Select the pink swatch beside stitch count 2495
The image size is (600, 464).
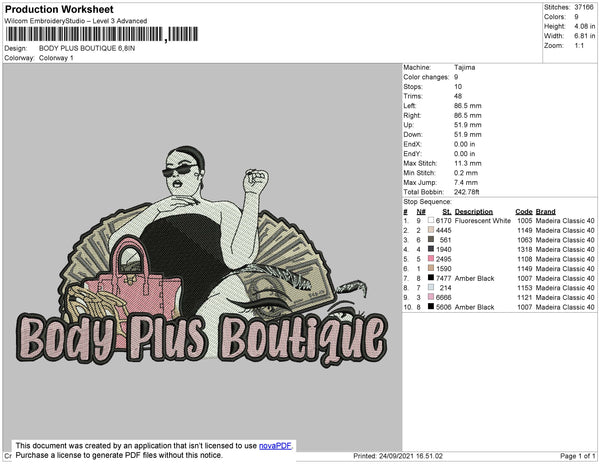click(431, 259)
